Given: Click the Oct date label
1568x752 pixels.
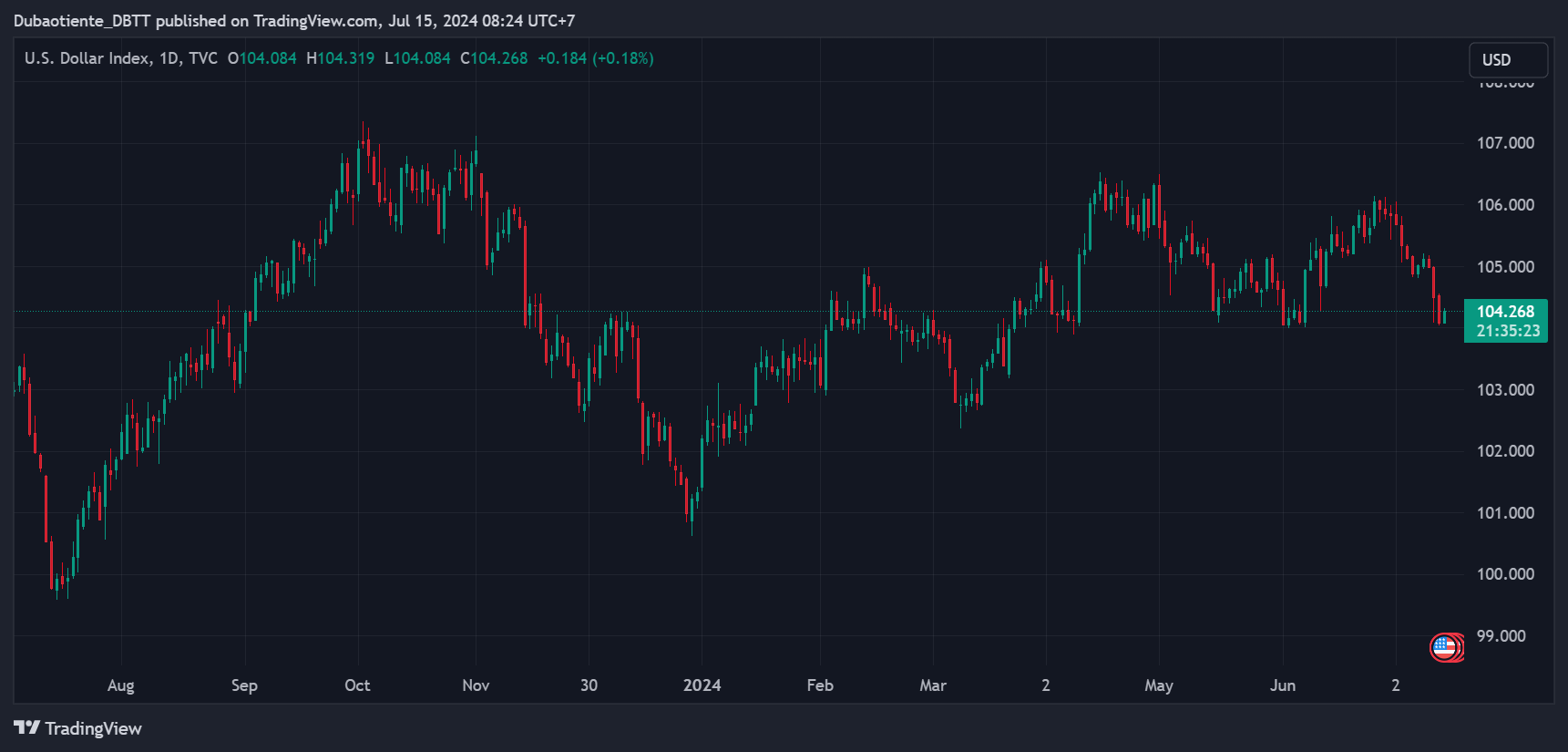Looking at the screenshot, I should (x=357, y=685).
